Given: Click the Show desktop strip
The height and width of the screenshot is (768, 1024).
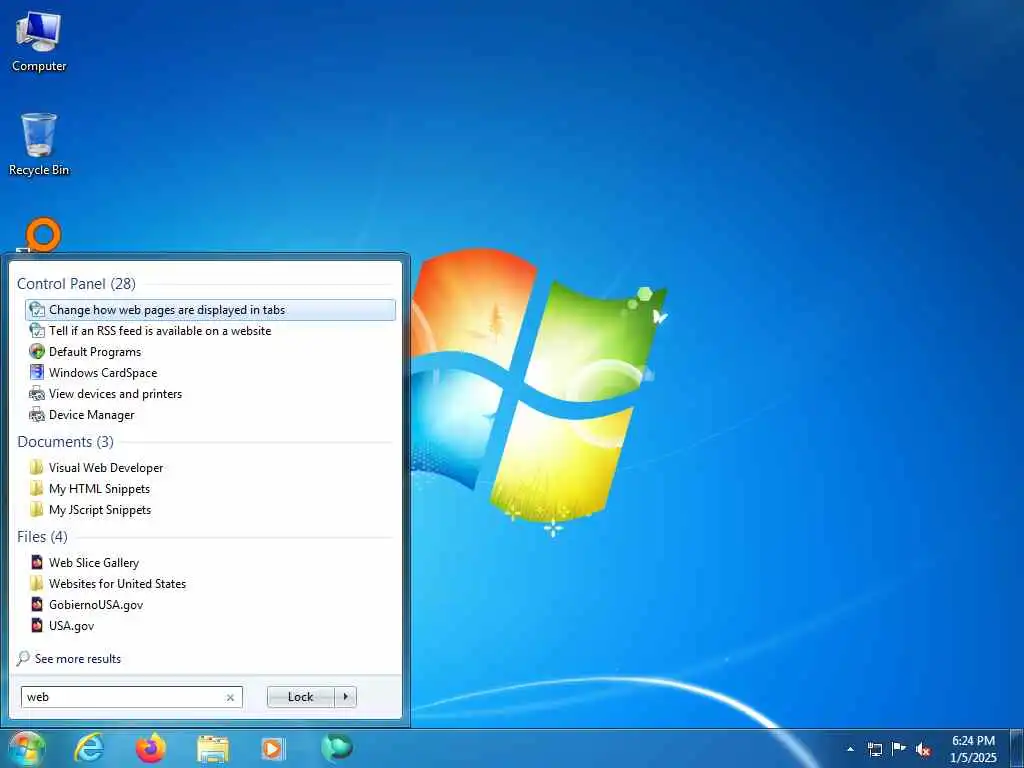Looking at the screenshot, I should (1017, 749).
